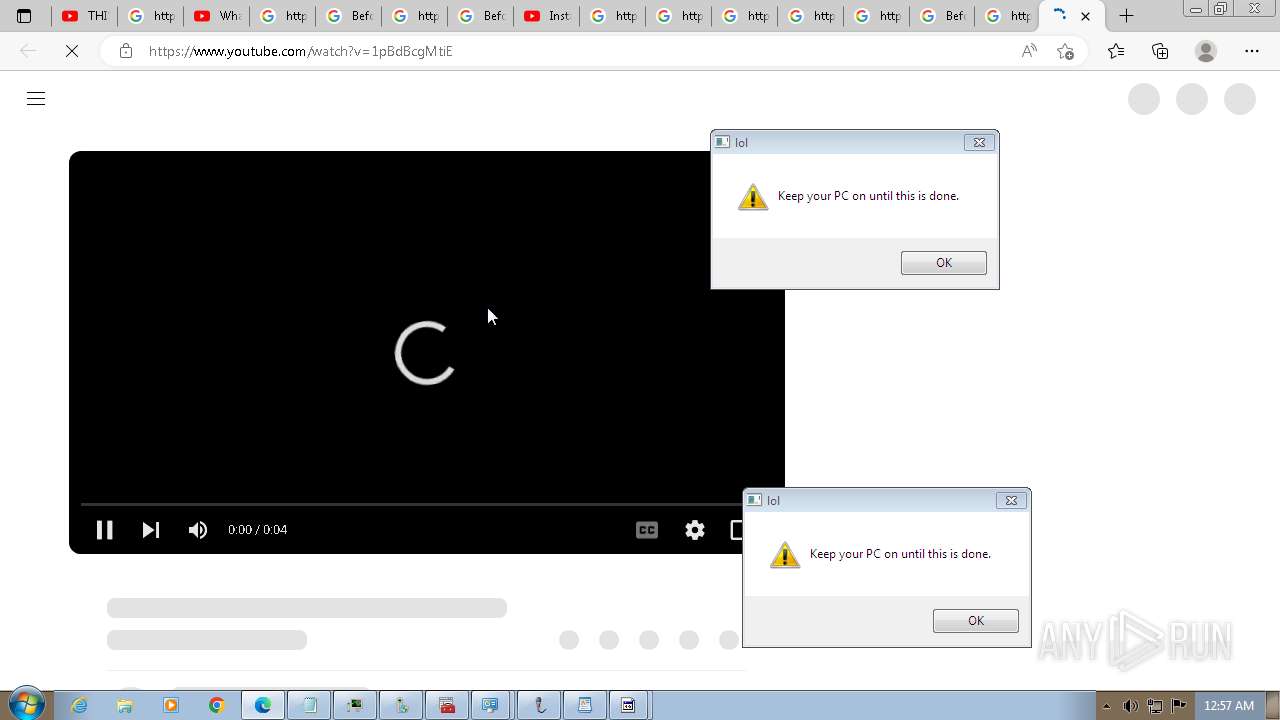Open the Favorites list
This screenshot has height=720, width=1280.
coord(1116,51)
